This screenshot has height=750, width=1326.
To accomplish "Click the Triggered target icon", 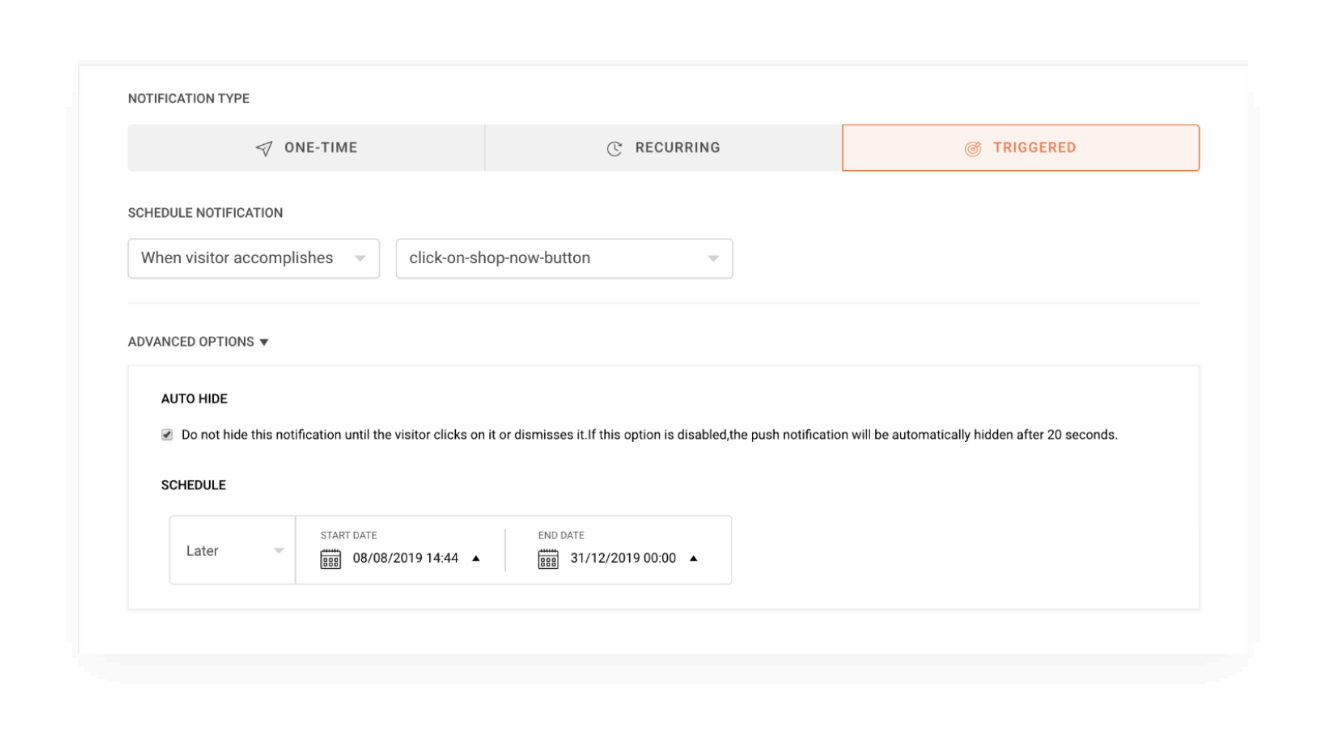I will pyautogui.click(x=973, y=148).
